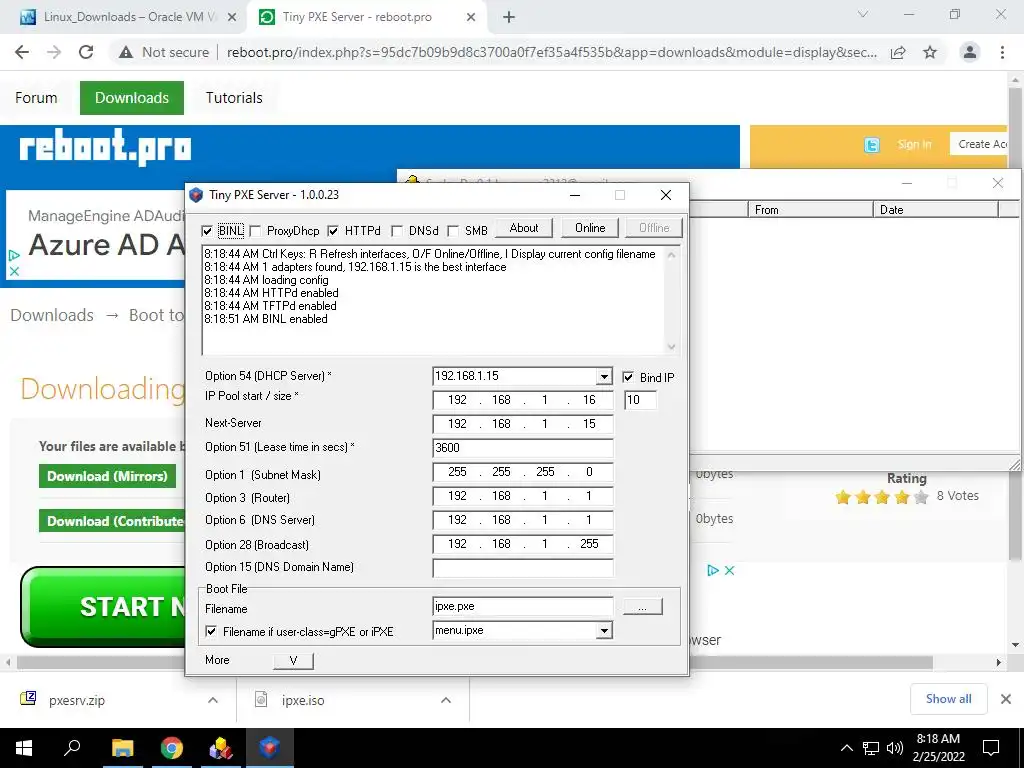Click the IP pool size field
Image resolution: width=1024 pixels, height=768 pixels.
(640, 400)
